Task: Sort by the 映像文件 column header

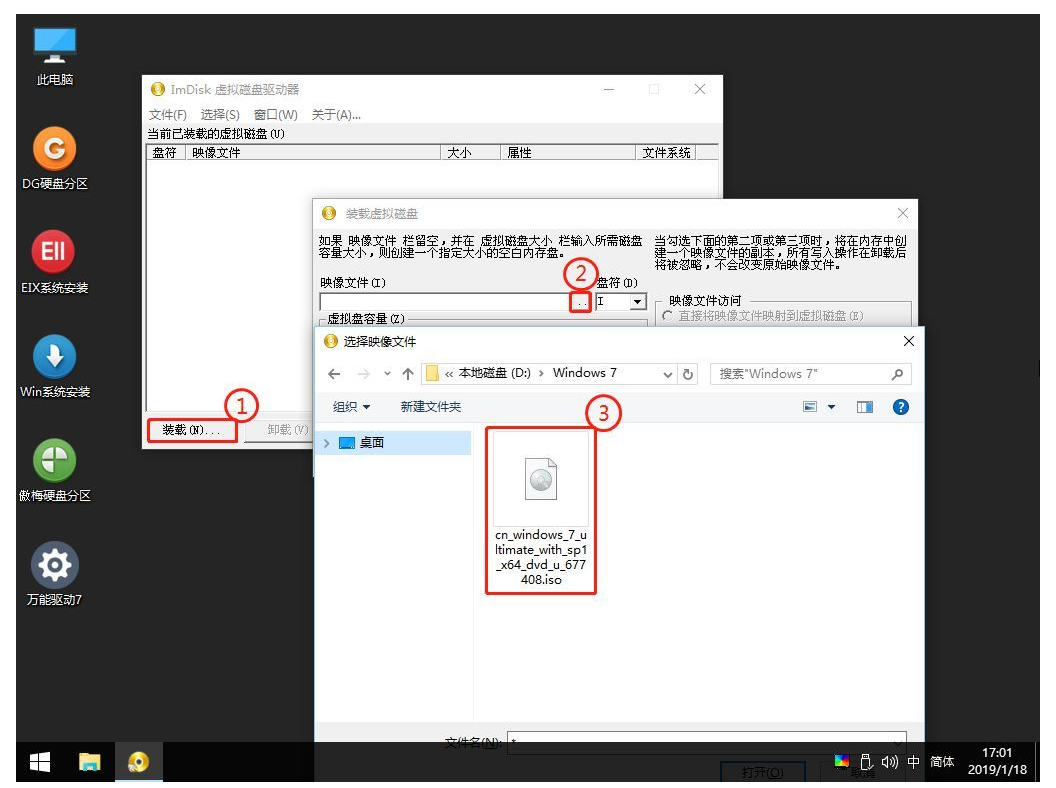Action: (x=312, y=153)
